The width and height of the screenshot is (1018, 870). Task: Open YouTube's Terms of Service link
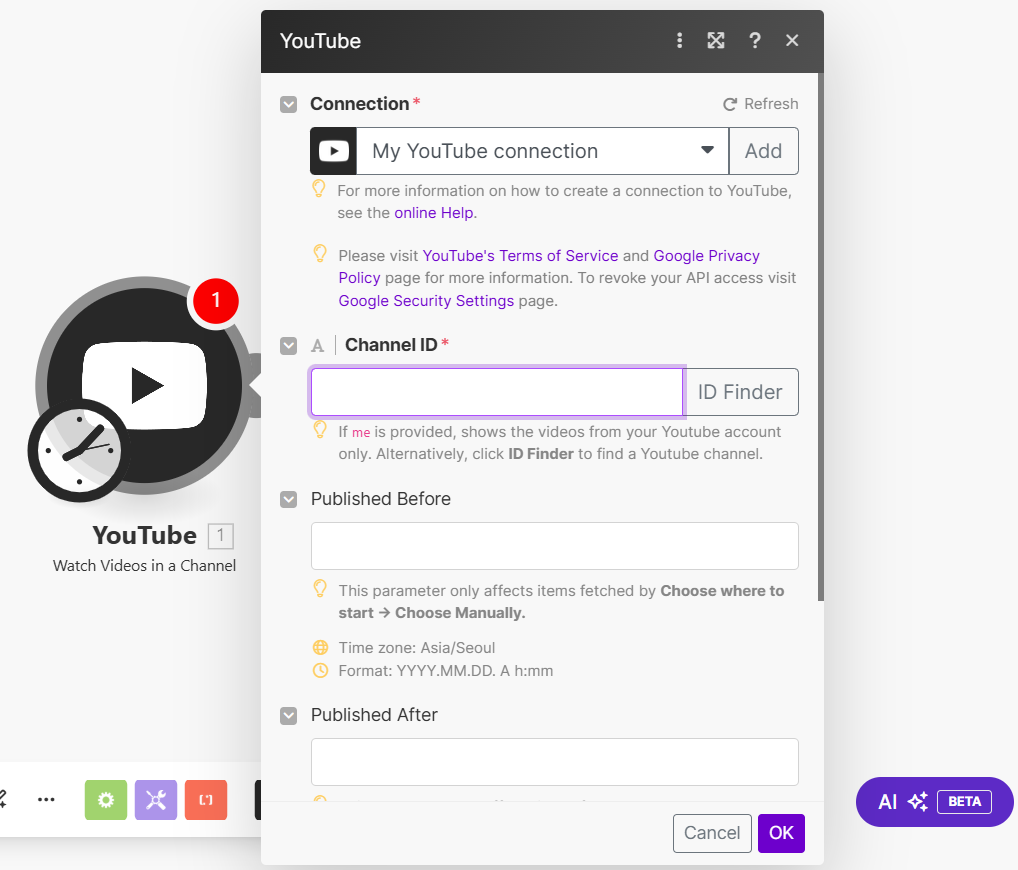click(x=520, y=256)
